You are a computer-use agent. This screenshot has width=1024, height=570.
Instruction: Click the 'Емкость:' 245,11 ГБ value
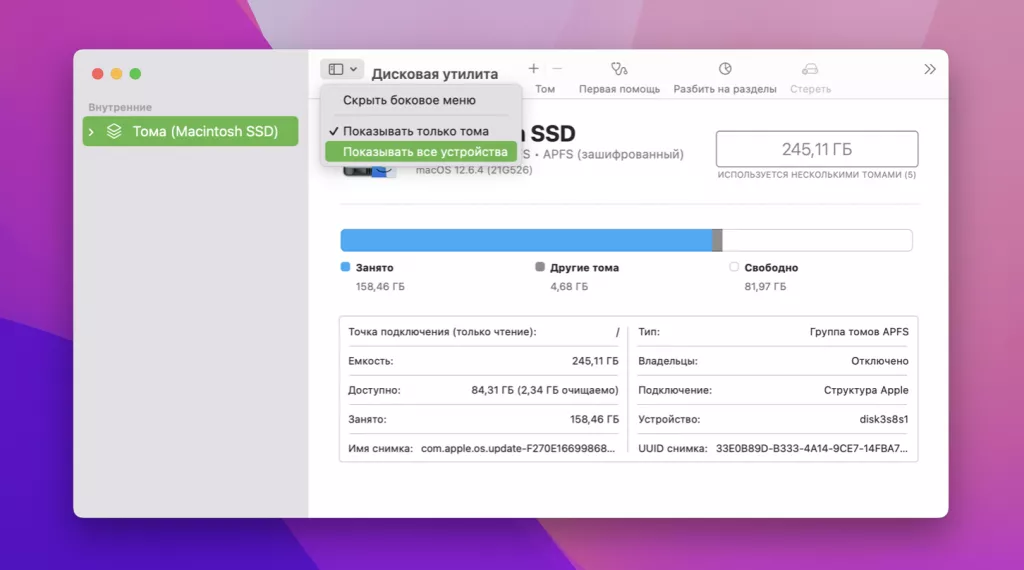595,361
